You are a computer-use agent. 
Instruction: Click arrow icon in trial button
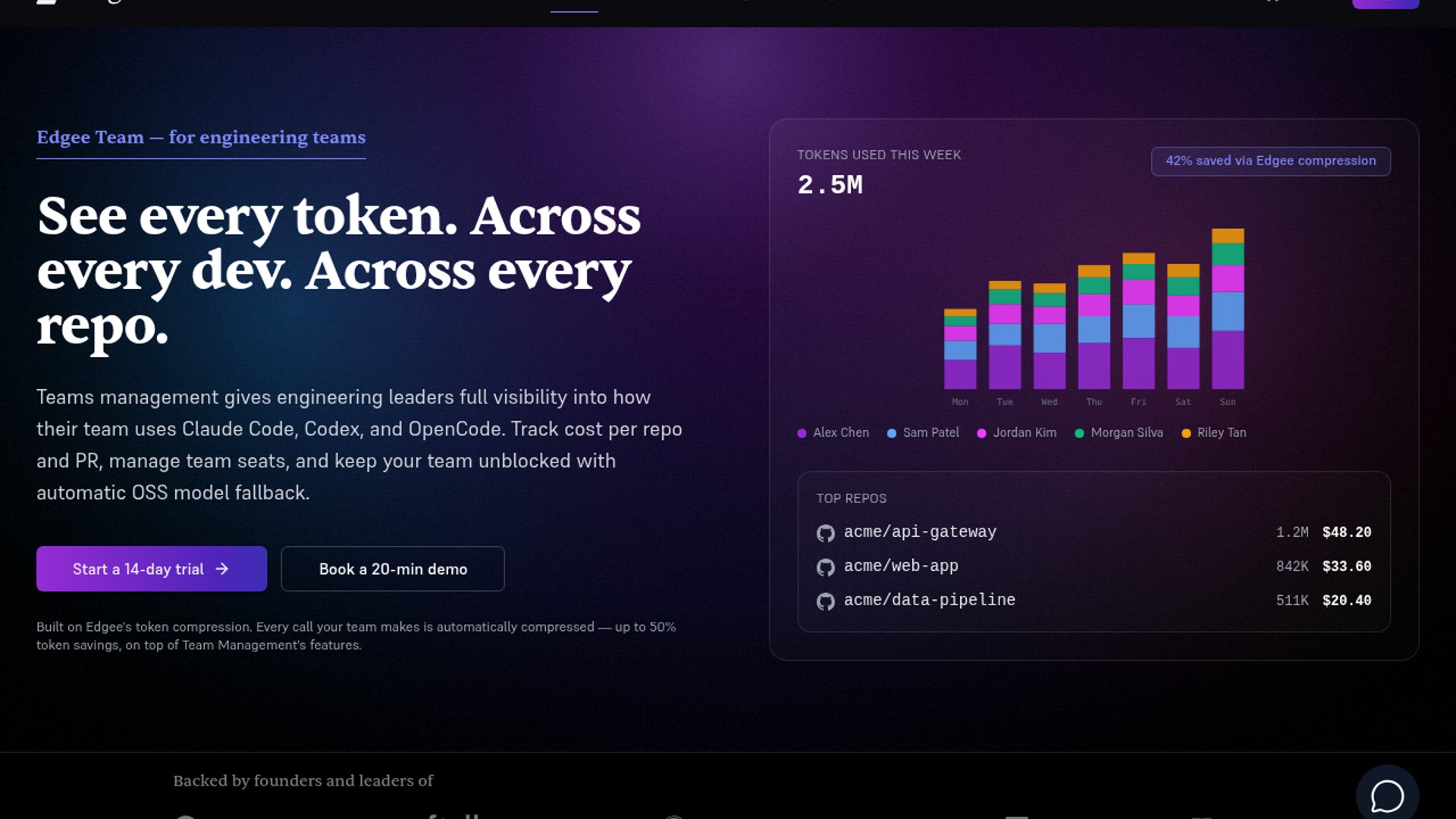tap(222, 569)
